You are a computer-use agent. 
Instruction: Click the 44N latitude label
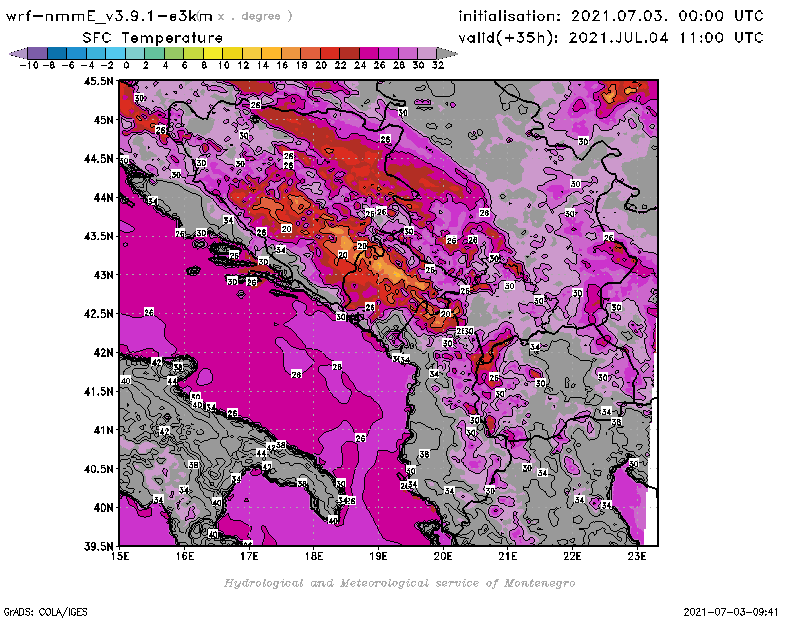coord(103,197)
